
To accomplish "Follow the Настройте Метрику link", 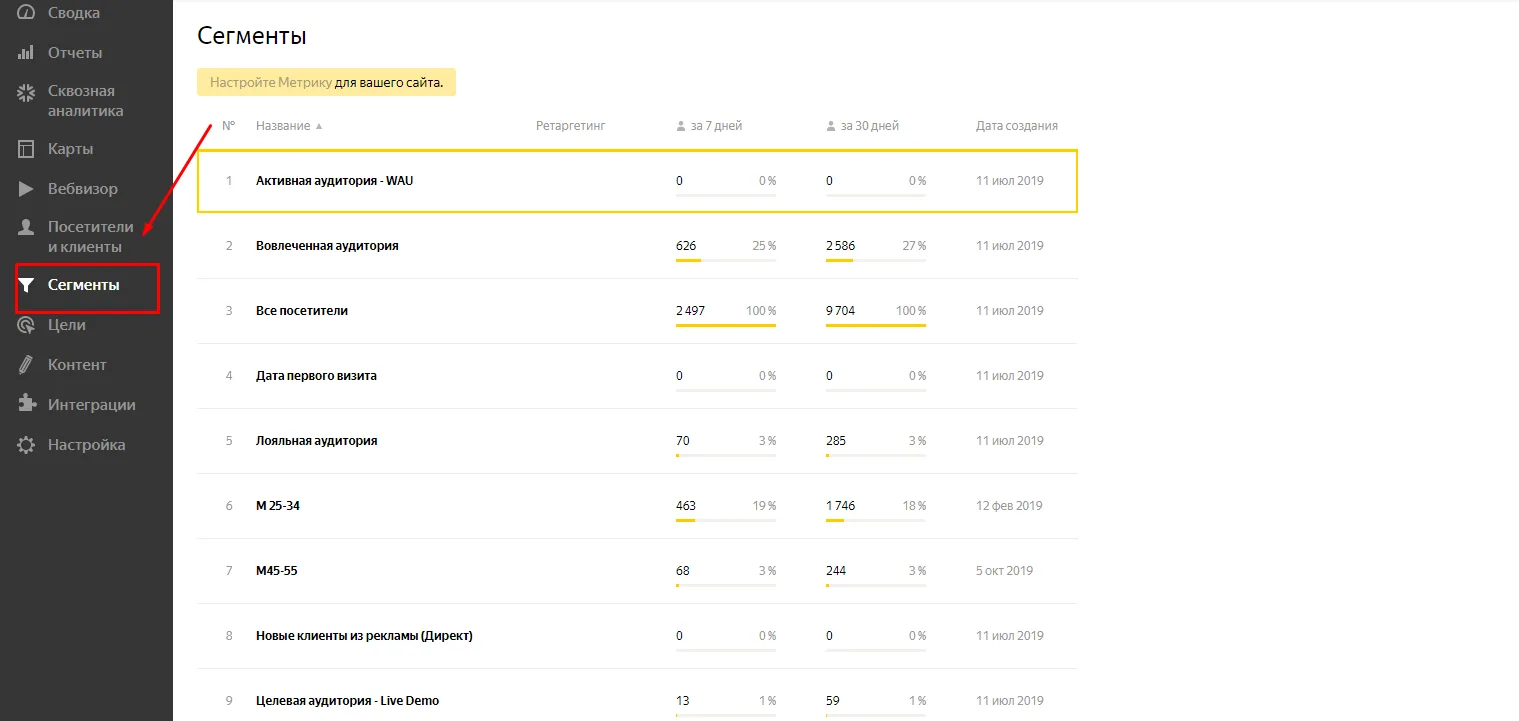I will coord(270,83).
